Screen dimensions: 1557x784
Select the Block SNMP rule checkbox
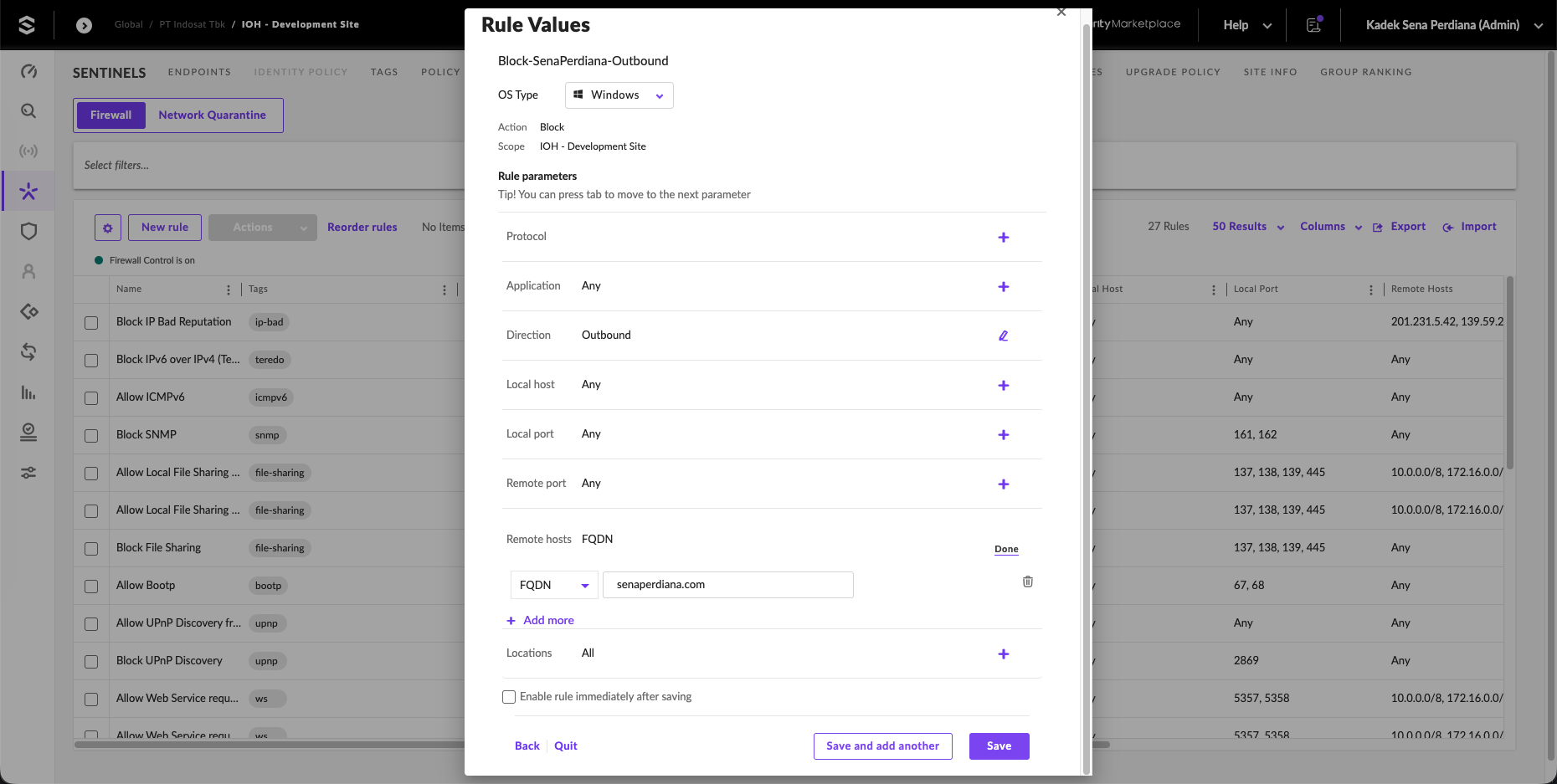[91, 436]
